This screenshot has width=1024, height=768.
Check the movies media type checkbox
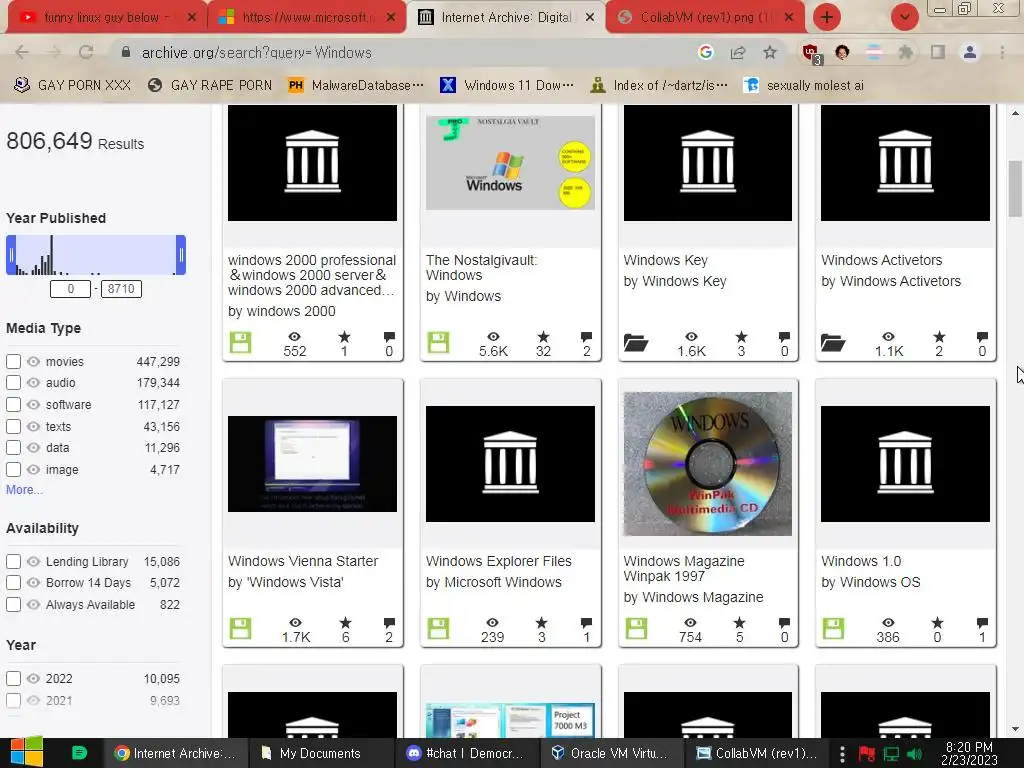13,361
